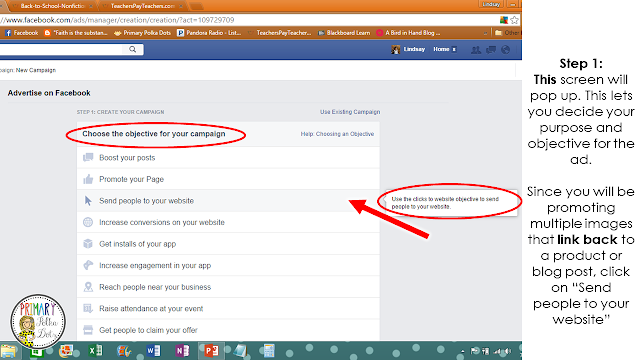Viewport: 640px width, 360px height.
Task: Click the volume speaker tray icon
Action: pyautogui.click(x=508, y=351)
